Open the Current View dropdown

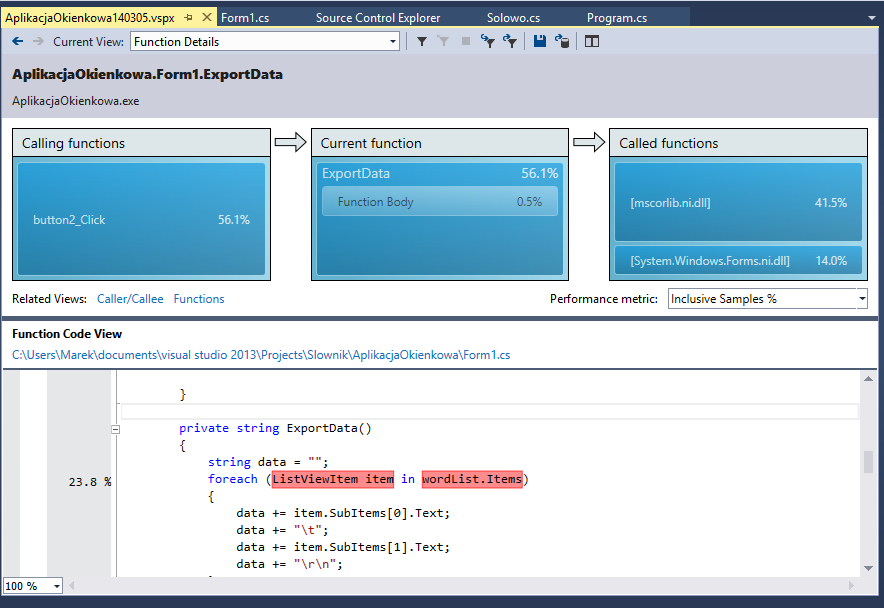pos(392,42)
